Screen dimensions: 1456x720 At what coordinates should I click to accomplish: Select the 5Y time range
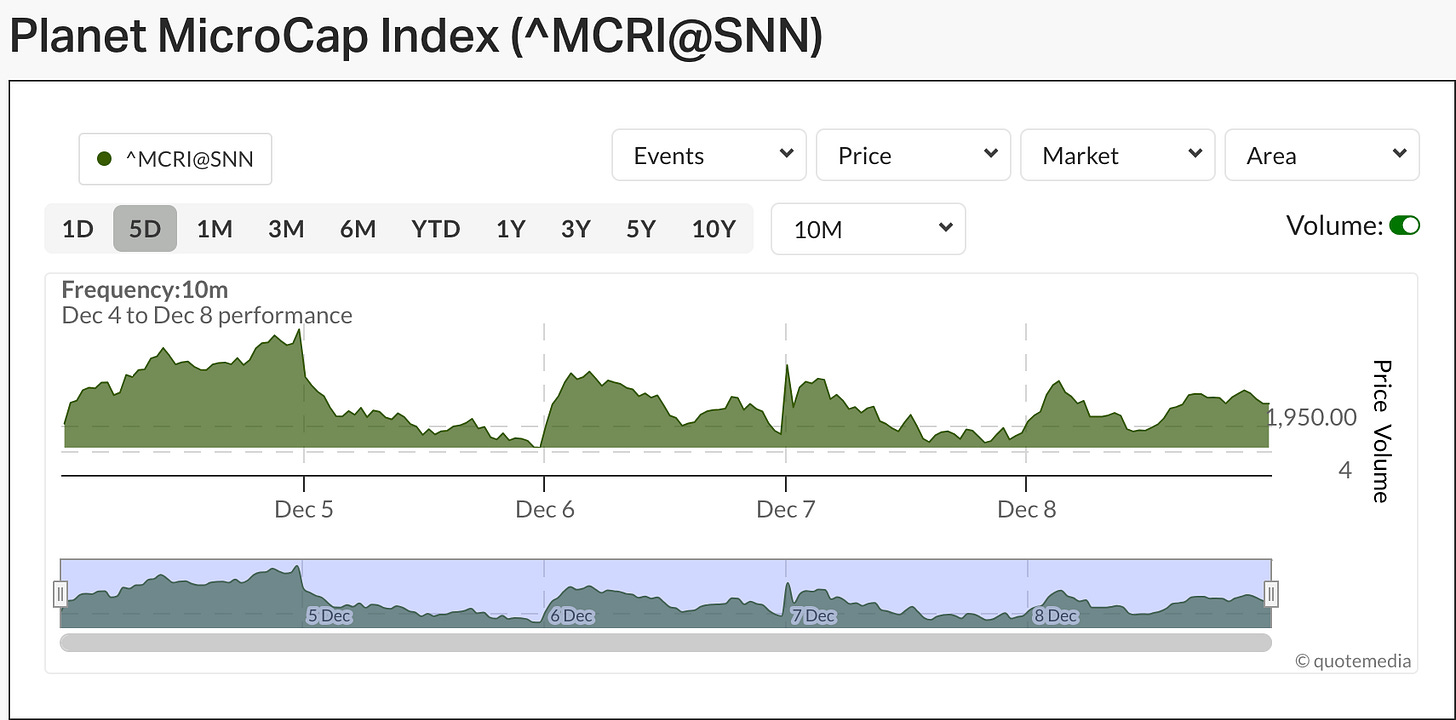[x=641, y=229]
